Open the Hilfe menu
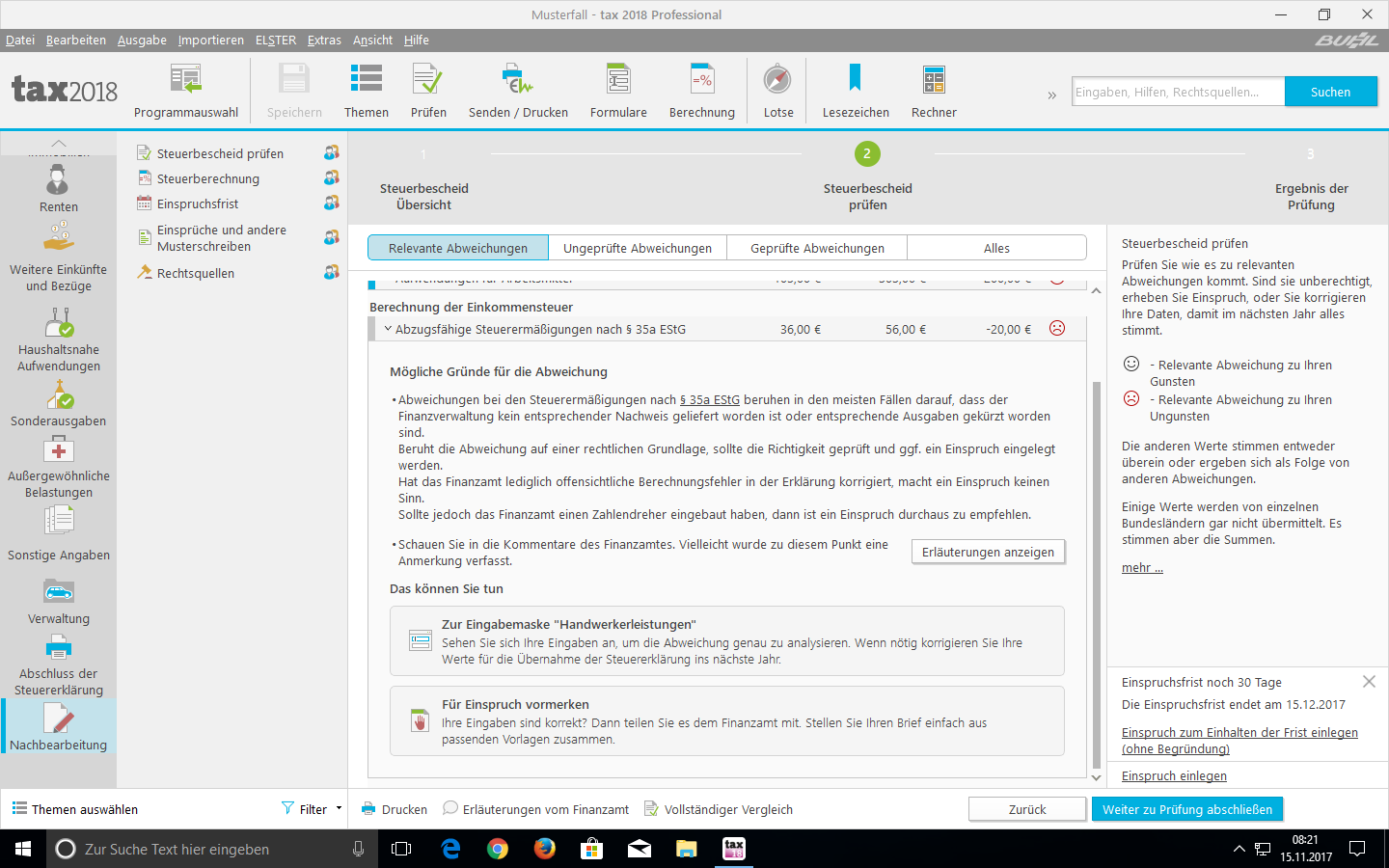Screen dimensions: 1389x868 [x=417, y=40]
